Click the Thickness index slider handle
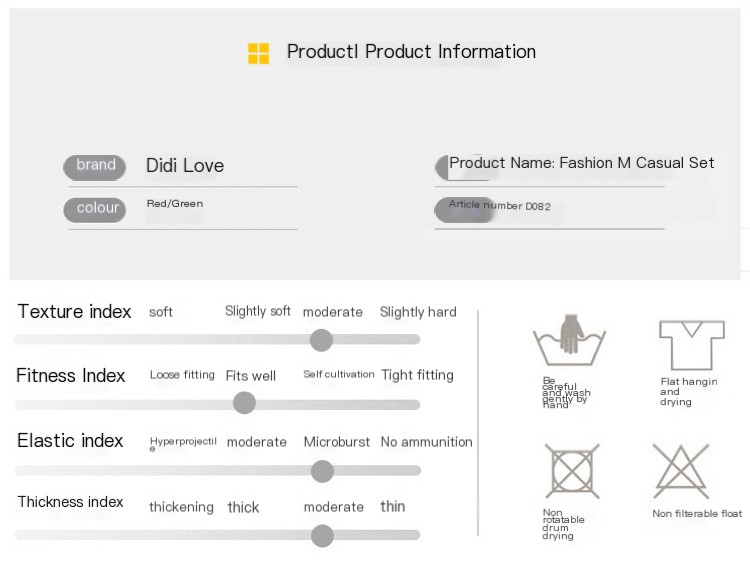 tap(322, 536)
